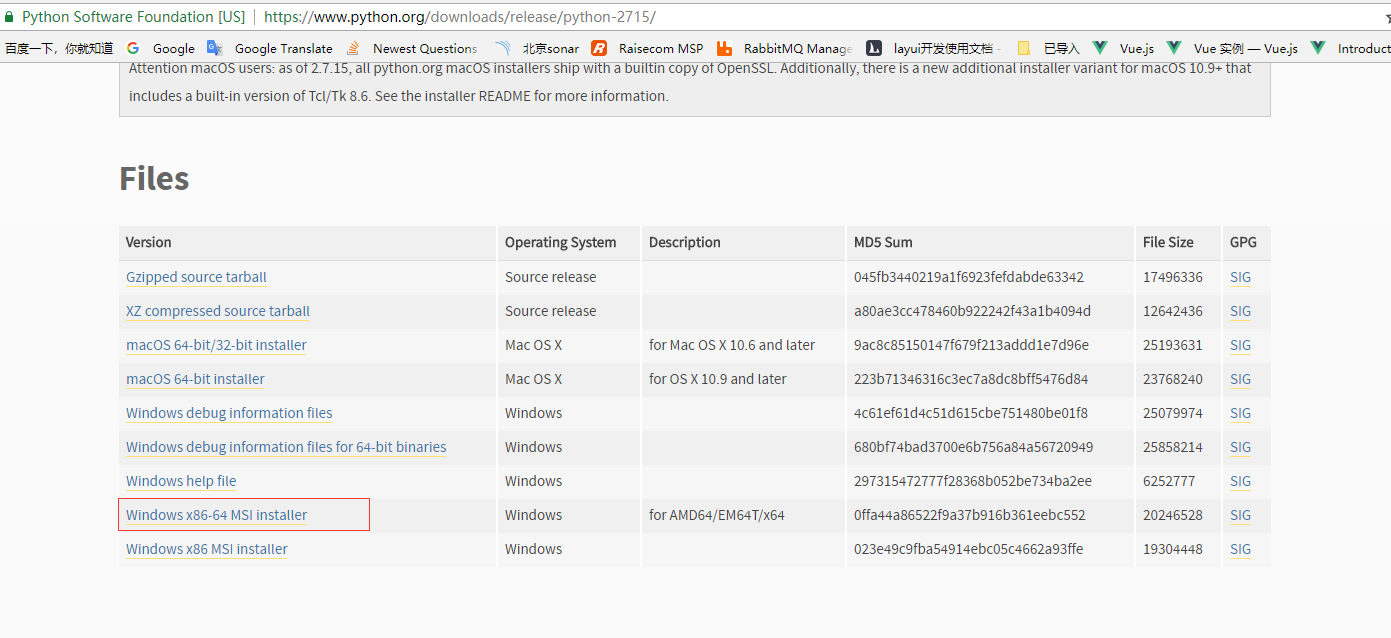
Task: Click the Introduction bookmark Vue icon
Action: (x=1318, y=48)
